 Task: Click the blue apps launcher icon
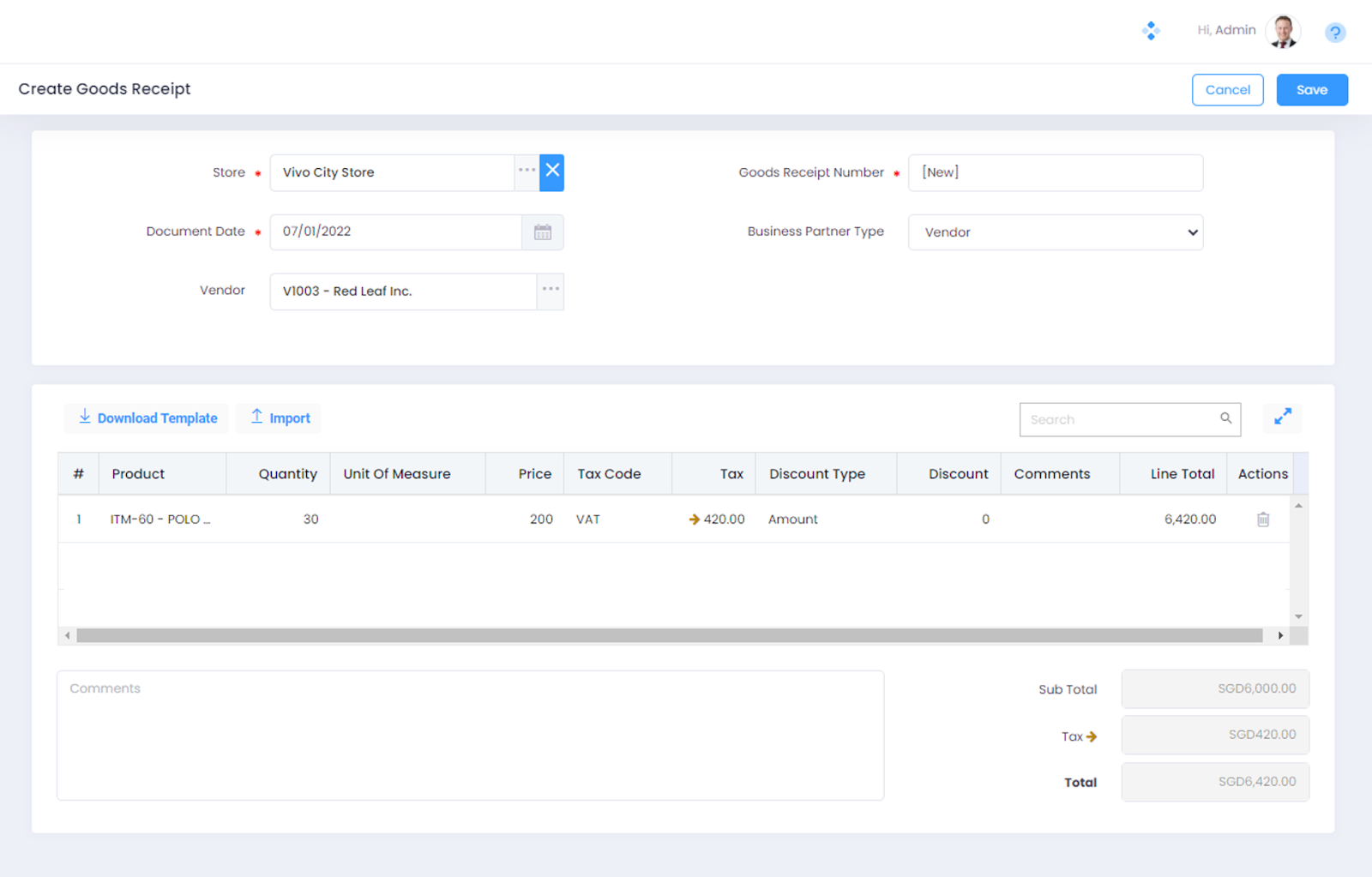point(1151,32)
